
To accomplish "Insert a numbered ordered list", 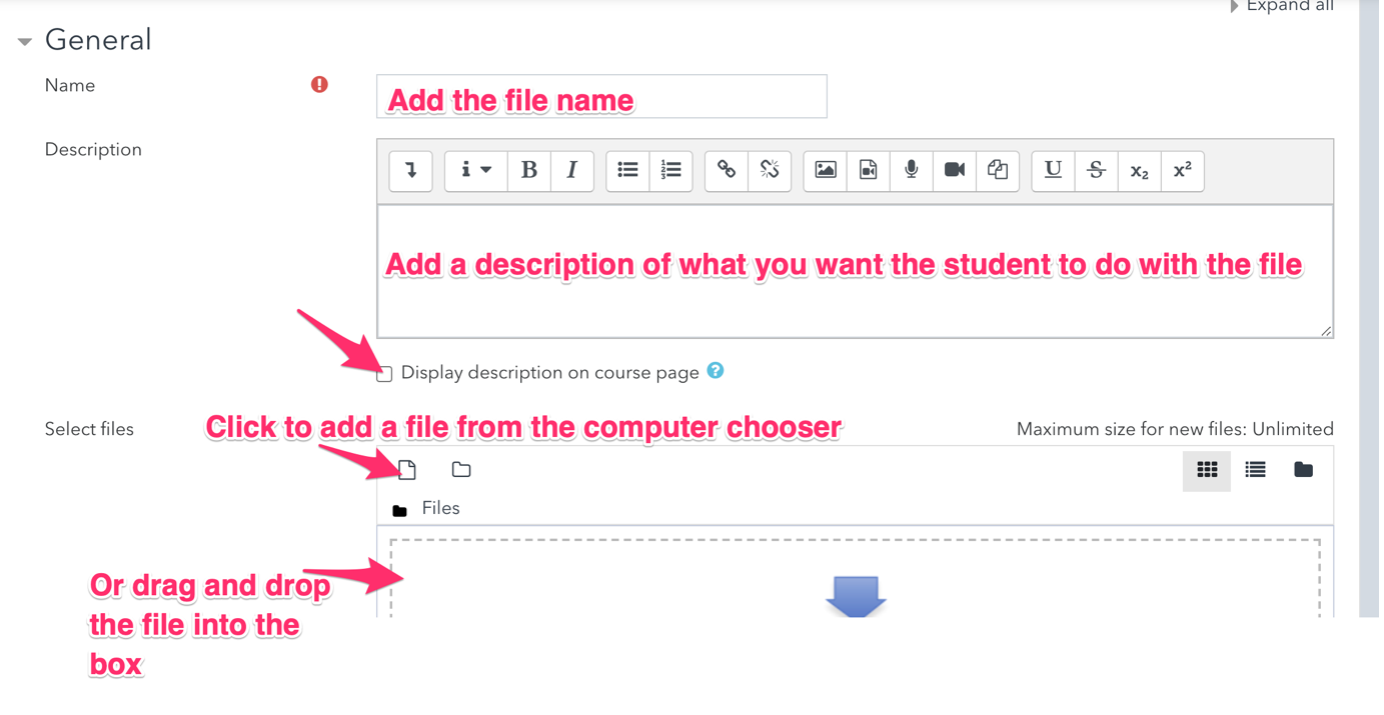I will [671, 170].
